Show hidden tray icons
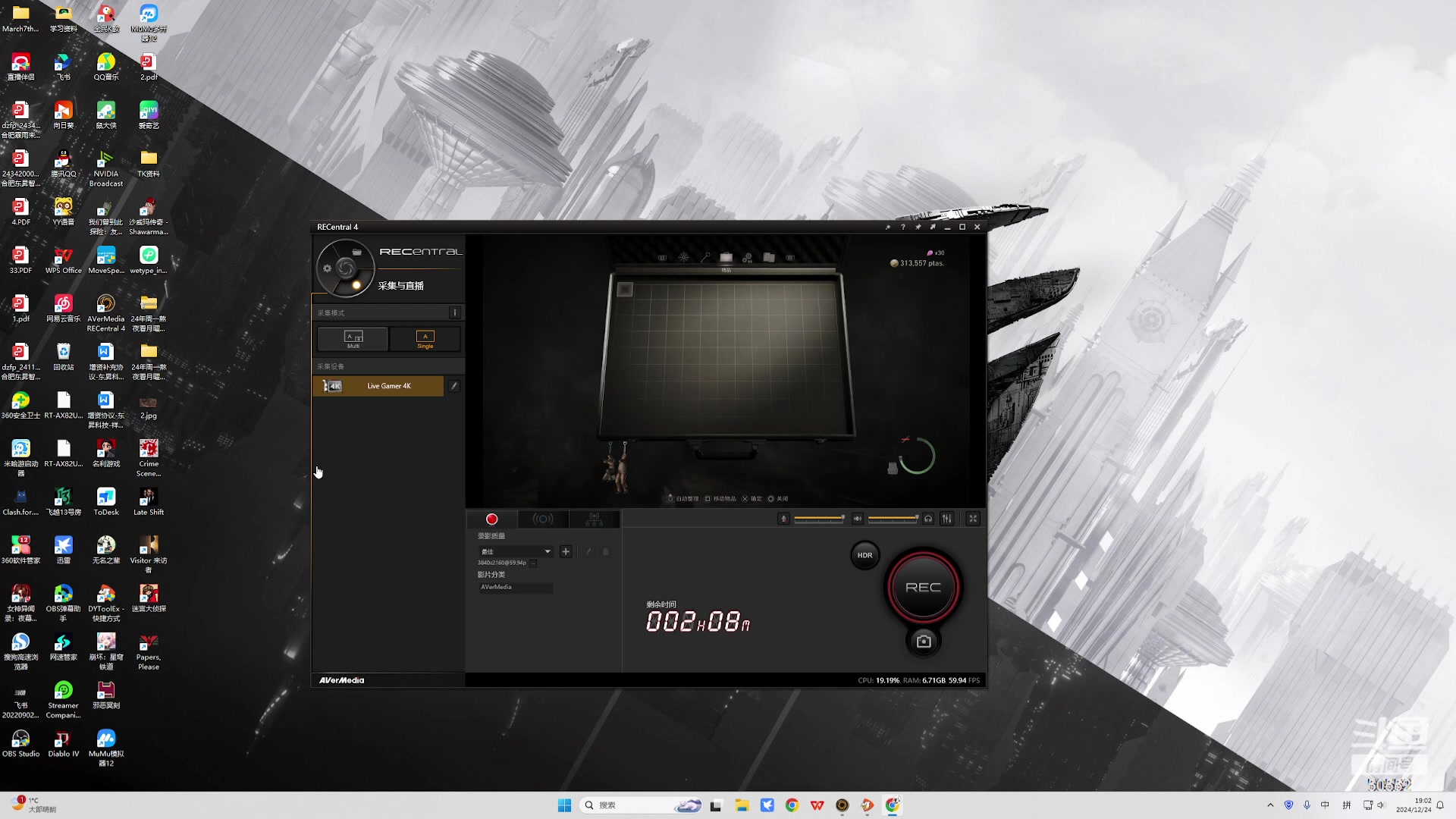 tap(1270, 805)
